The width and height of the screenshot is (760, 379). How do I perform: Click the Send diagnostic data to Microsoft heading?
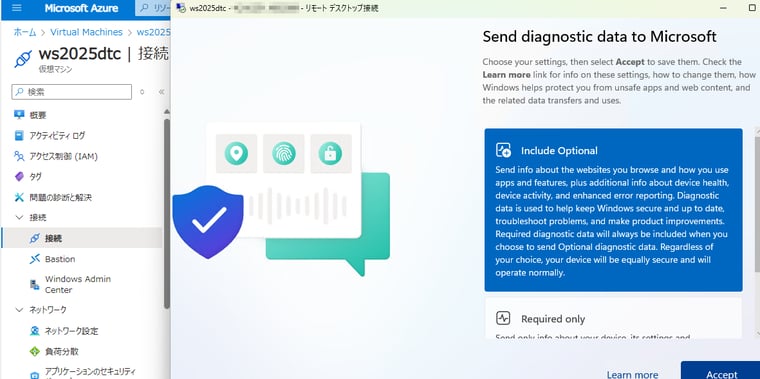click(600, 36)
